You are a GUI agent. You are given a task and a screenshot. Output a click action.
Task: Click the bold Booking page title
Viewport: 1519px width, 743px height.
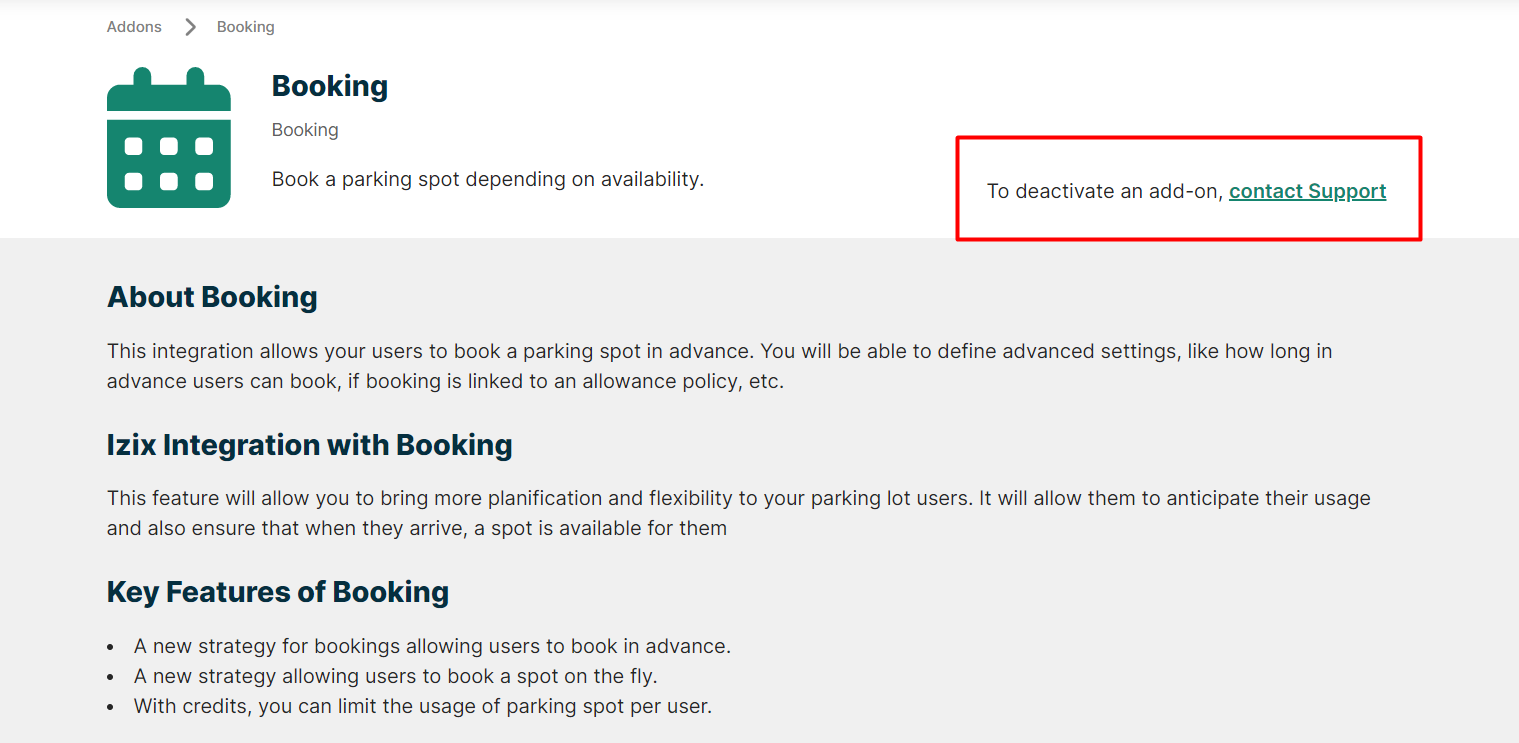coord(330,86)
